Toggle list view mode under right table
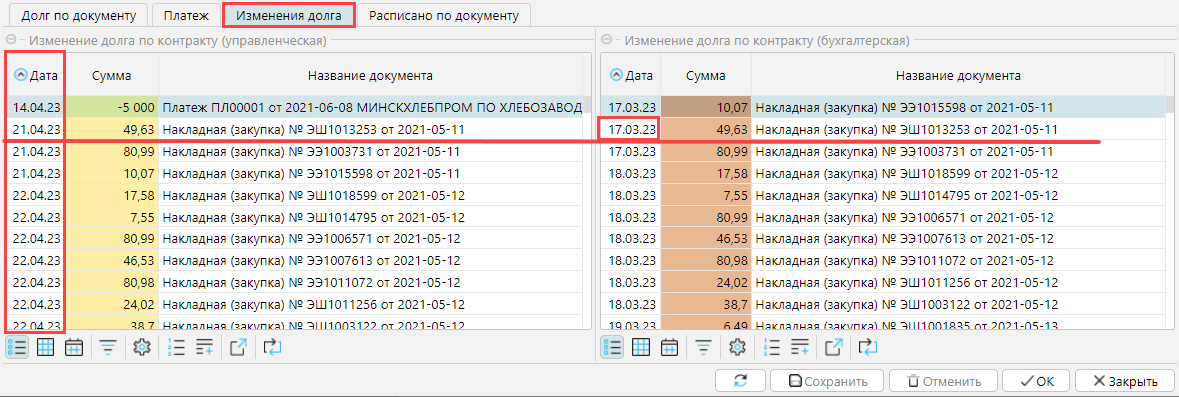 click(x=613, y=347)
